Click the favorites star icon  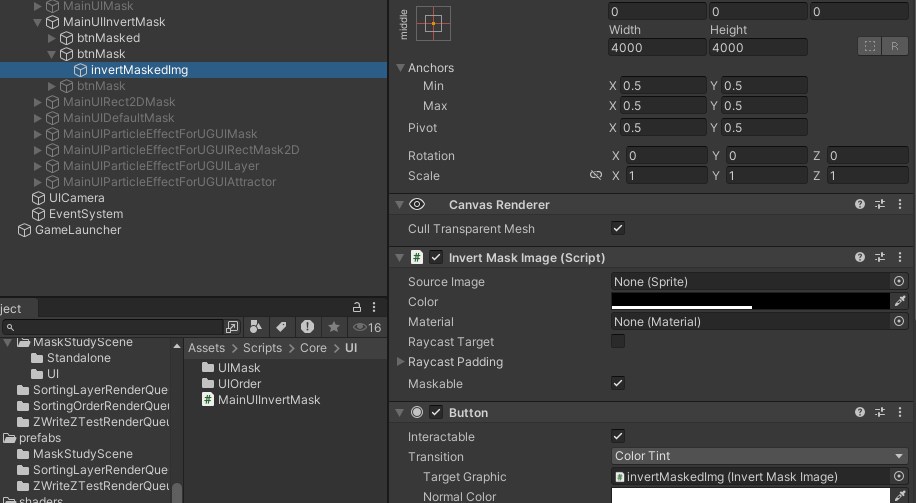pos(334,327)
